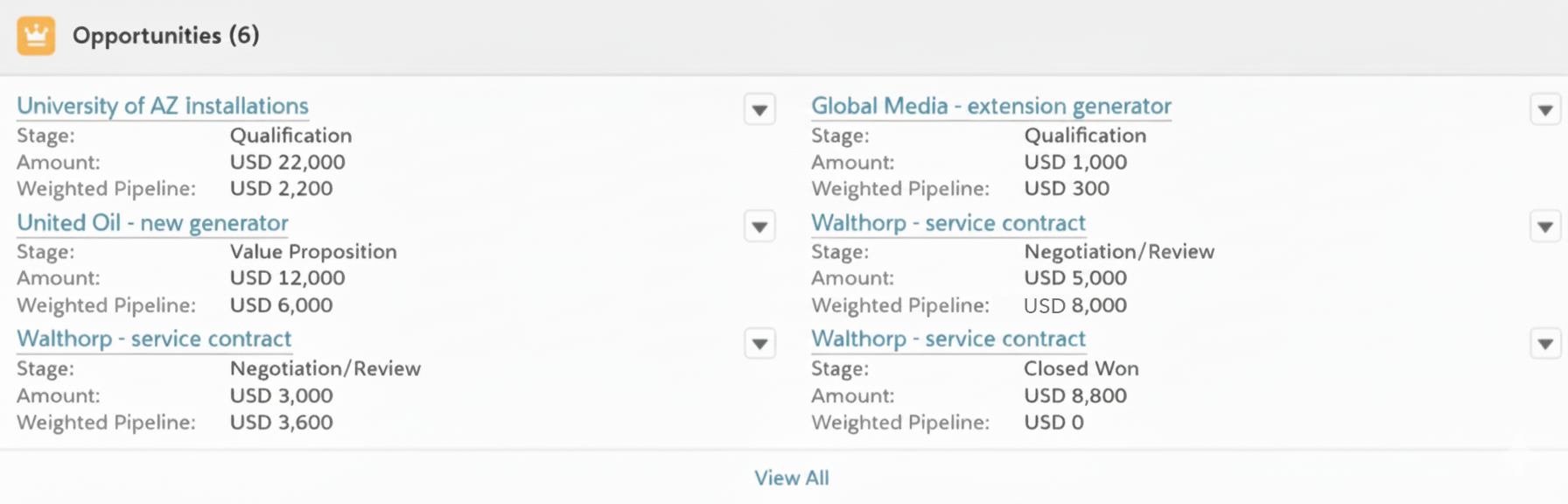Open the Walthorp contract with USD 5,000 amount

click(948, 223)
